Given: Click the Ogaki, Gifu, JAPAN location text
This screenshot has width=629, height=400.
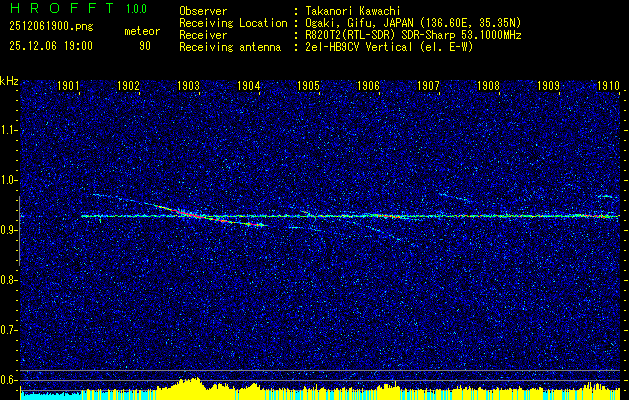Looking at the screenshot, I should tap(412, 23).
